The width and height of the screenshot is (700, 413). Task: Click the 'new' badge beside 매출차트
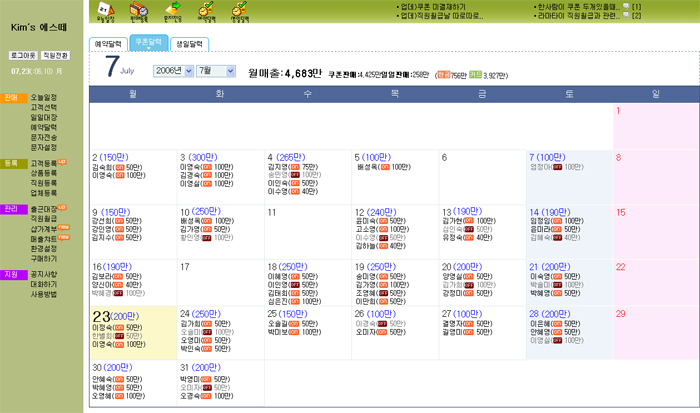(63, 239)
